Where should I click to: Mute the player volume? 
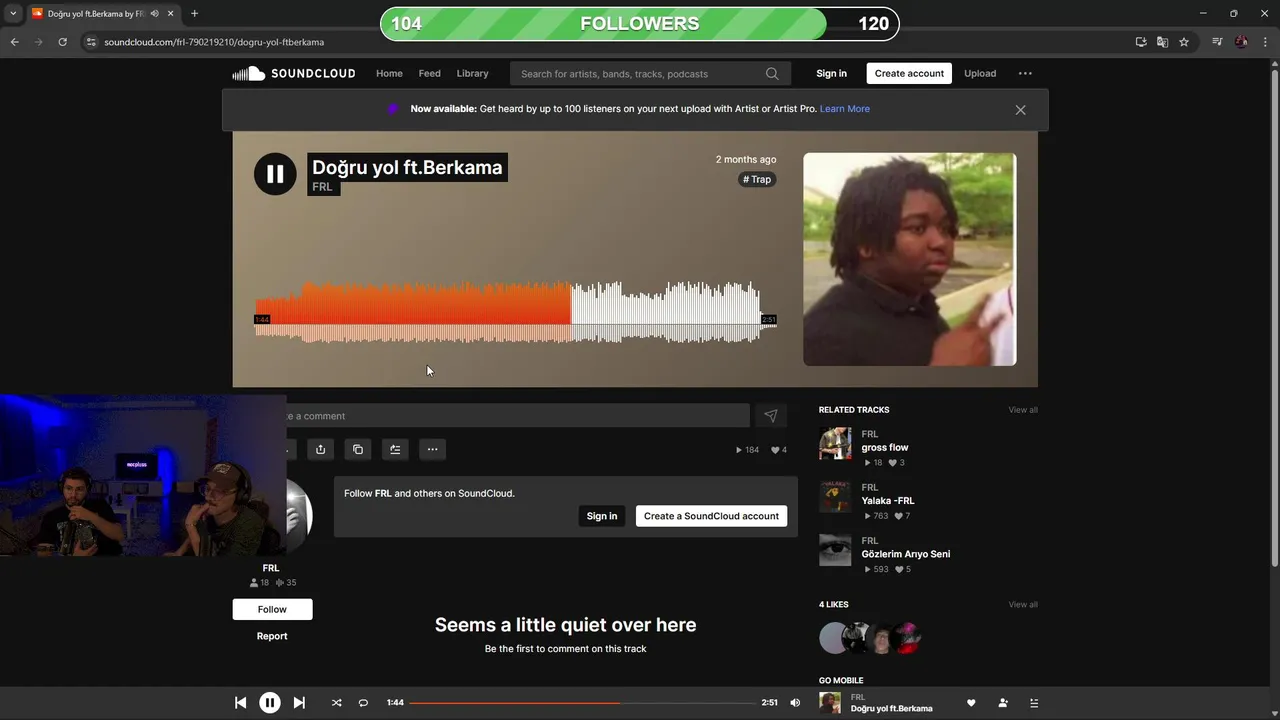(795, 703)
